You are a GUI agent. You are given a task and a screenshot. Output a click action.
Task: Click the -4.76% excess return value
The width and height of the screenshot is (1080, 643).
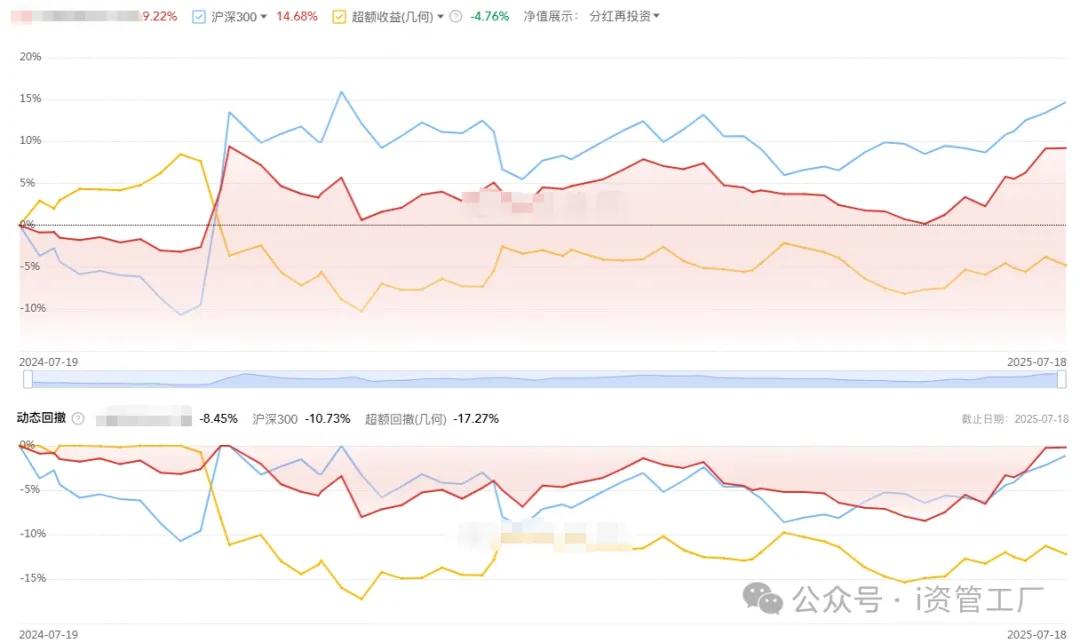489,17
